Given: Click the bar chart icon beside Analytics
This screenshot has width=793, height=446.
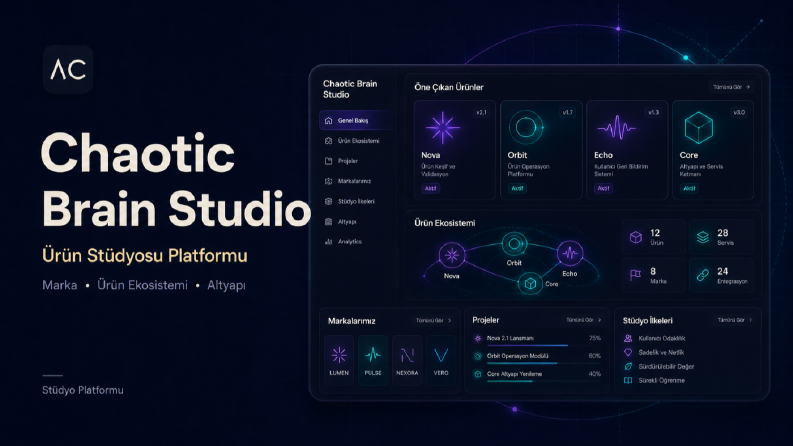Looking at the screenshot, I should 328,242.
